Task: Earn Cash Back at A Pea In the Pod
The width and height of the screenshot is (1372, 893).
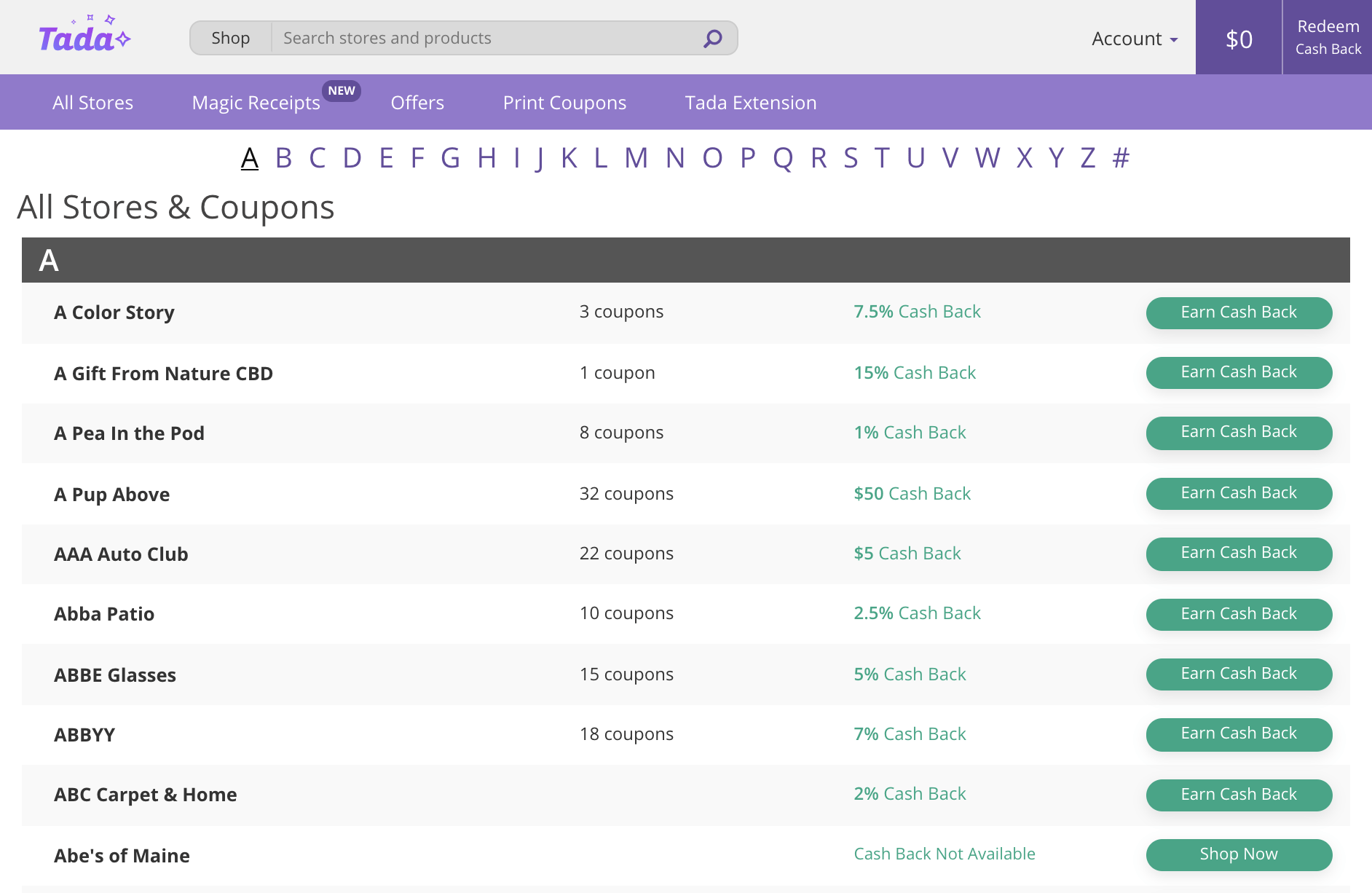Action: (x=1239, y=433)
